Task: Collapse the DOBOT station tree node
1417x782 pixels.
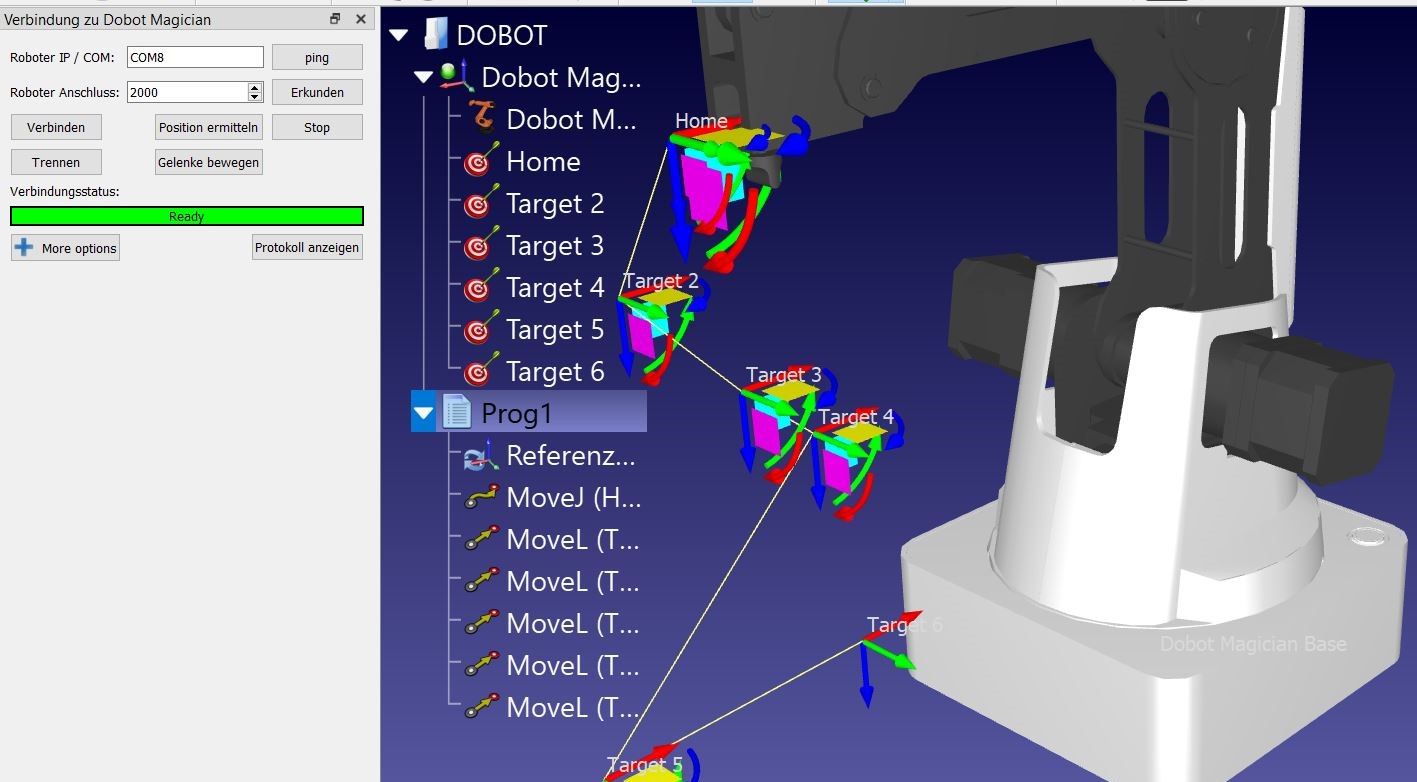Action: click(399, 35)
